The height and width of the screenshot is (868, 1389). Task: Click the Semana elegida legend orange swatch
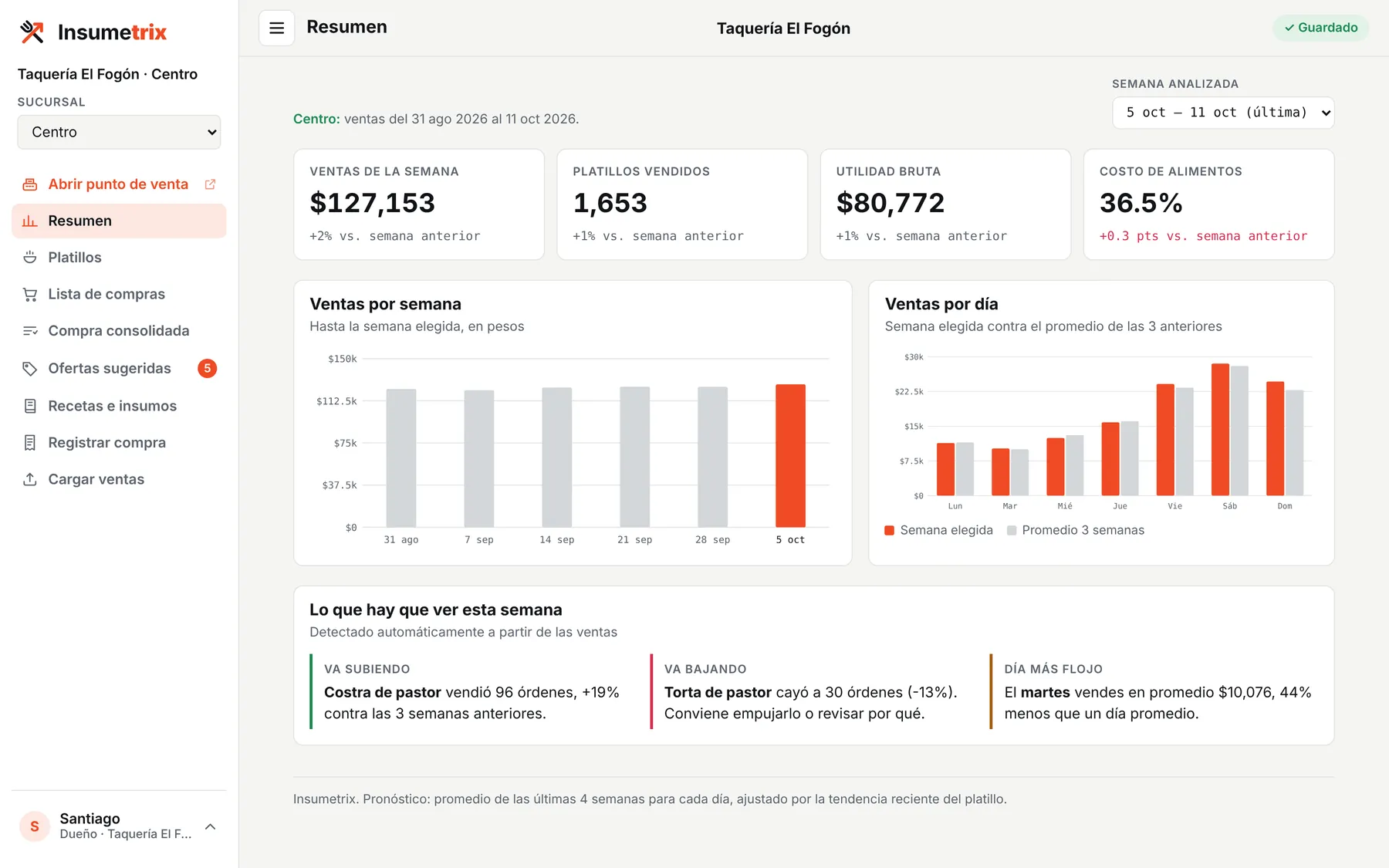pyautogui.click(x=889, y=530)
